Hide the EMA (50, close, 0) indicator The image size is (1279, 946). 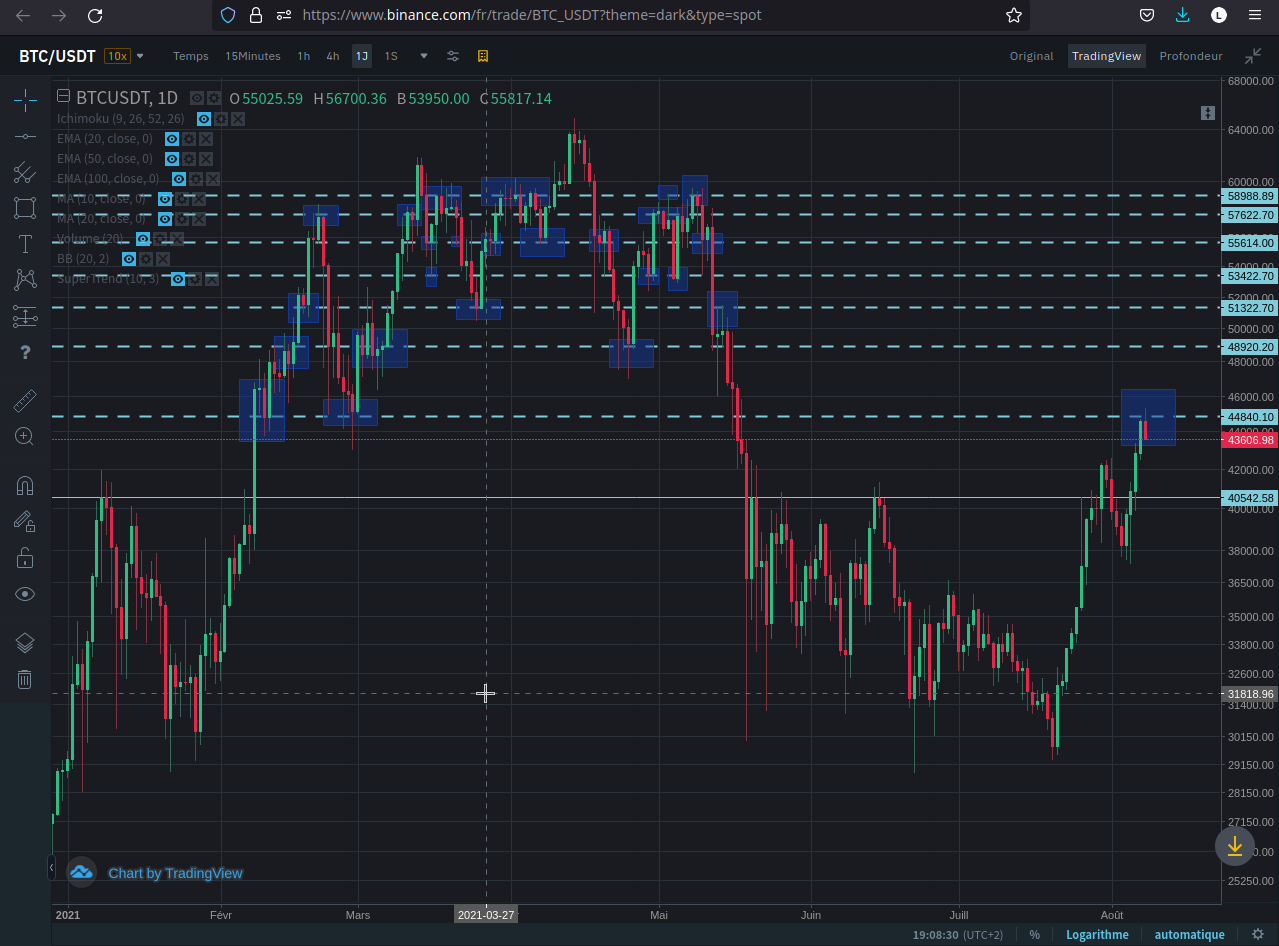click(172, 159)
